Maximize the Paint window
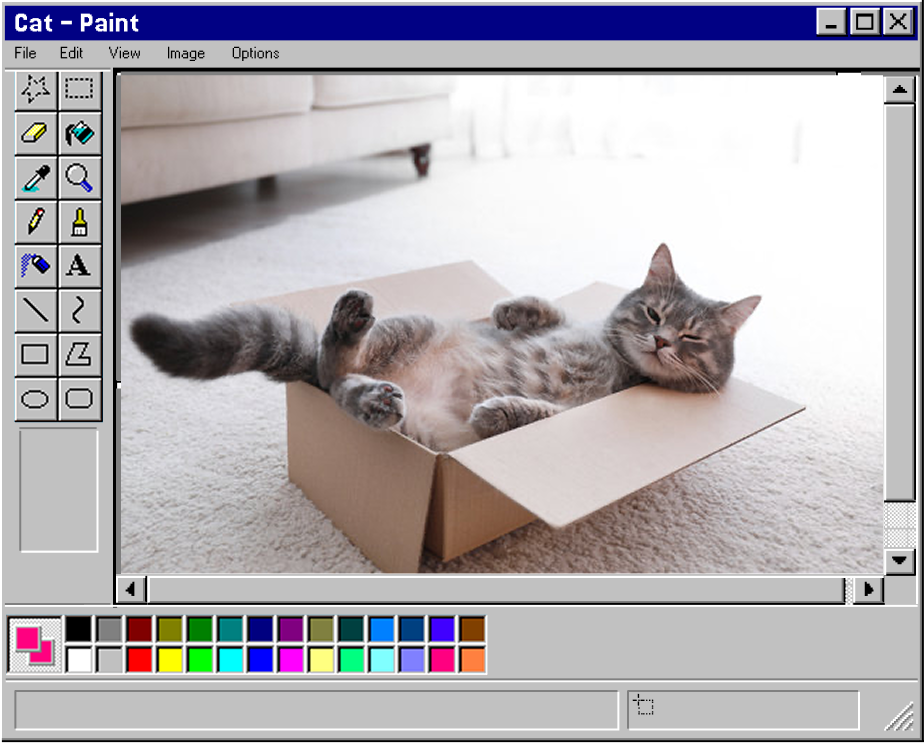The height and width of the screenshot is (743, 924). [863, 23]
